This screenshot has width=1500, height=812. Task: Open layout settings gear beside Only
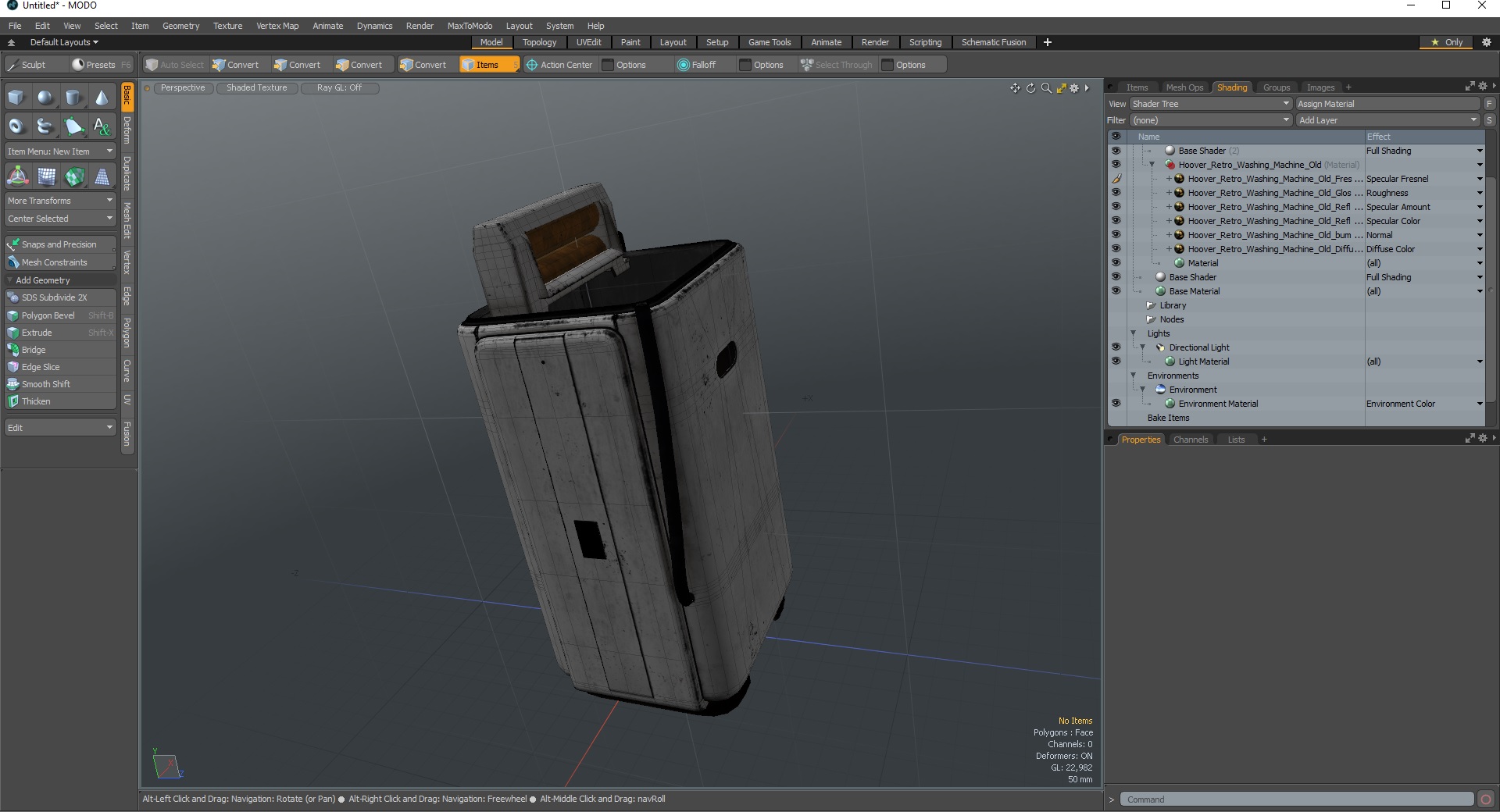pyautogui.click(x=1487, y=42)
